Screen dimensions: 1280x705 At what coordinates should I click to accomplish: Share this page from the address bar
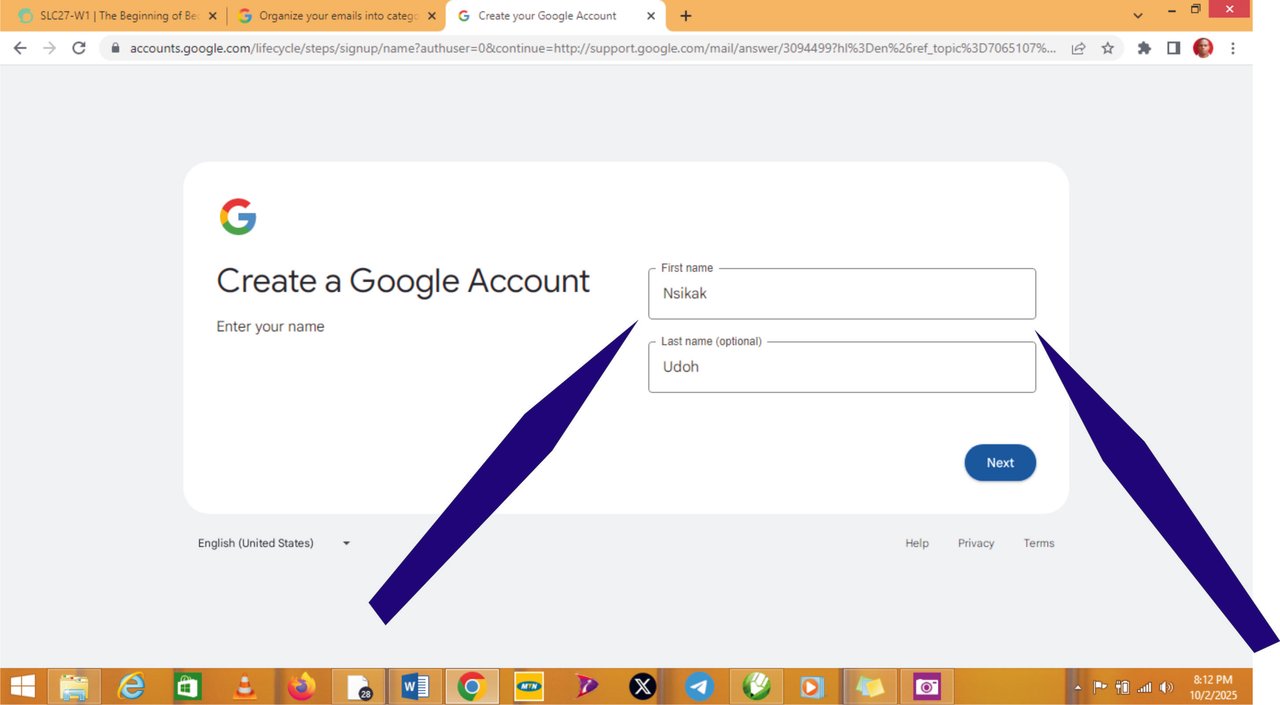[x=1078, y=48]
